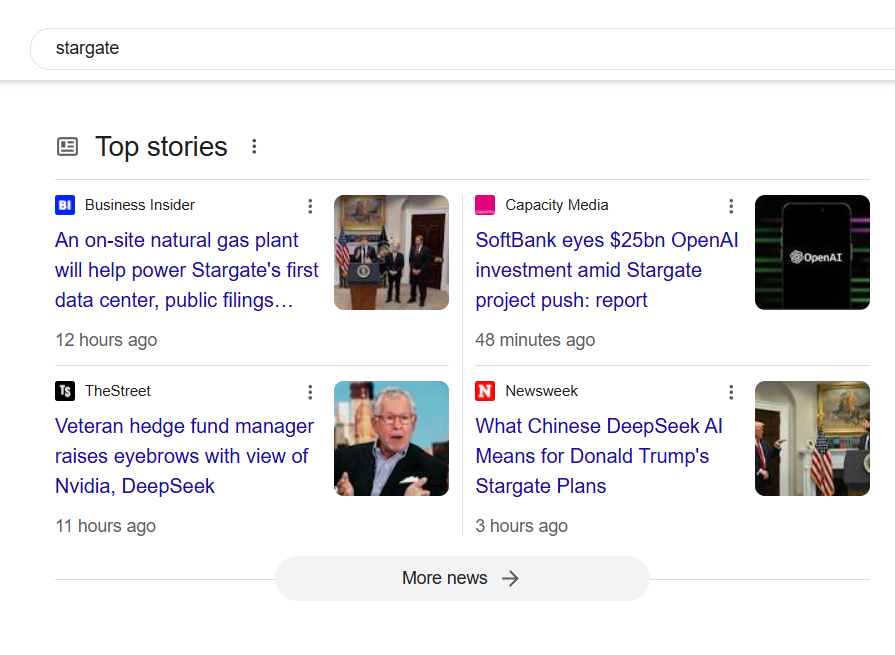Screen dimensions: 895x655
Task: Click the Capacity Media source name
Action: point(557,205)
